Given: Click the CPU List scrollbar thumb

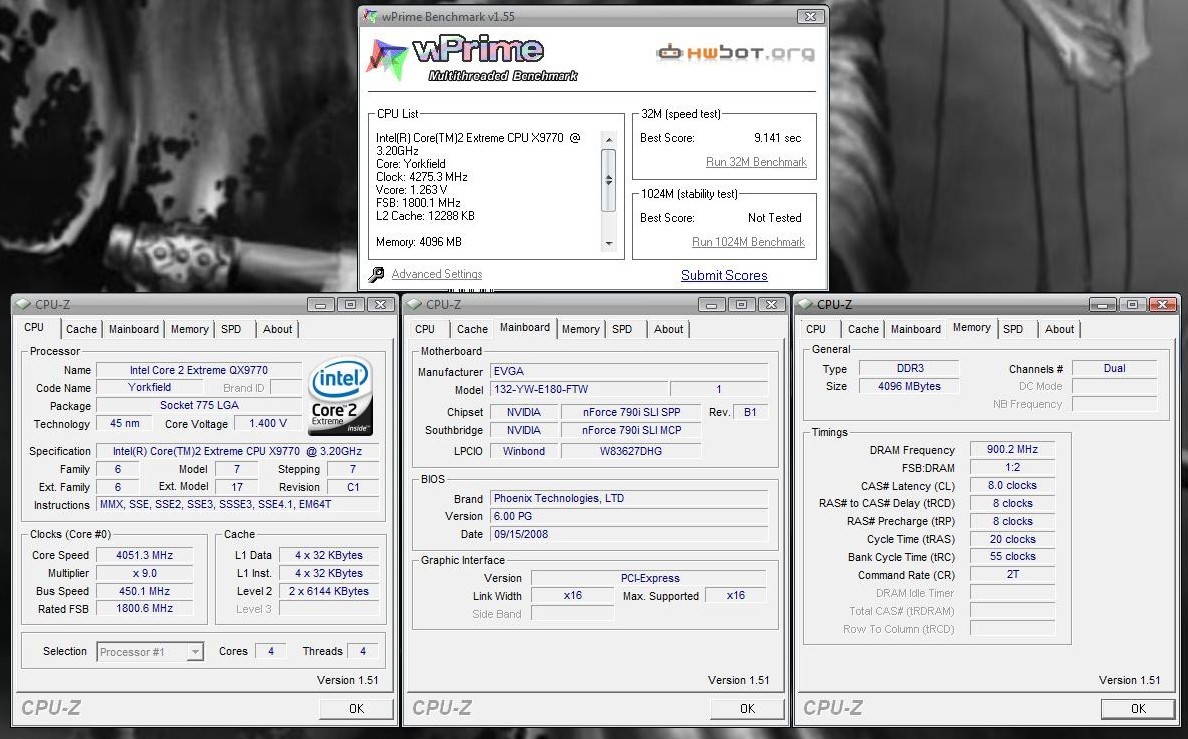Looking at the screenshot, I should click(x=608, y=180).
